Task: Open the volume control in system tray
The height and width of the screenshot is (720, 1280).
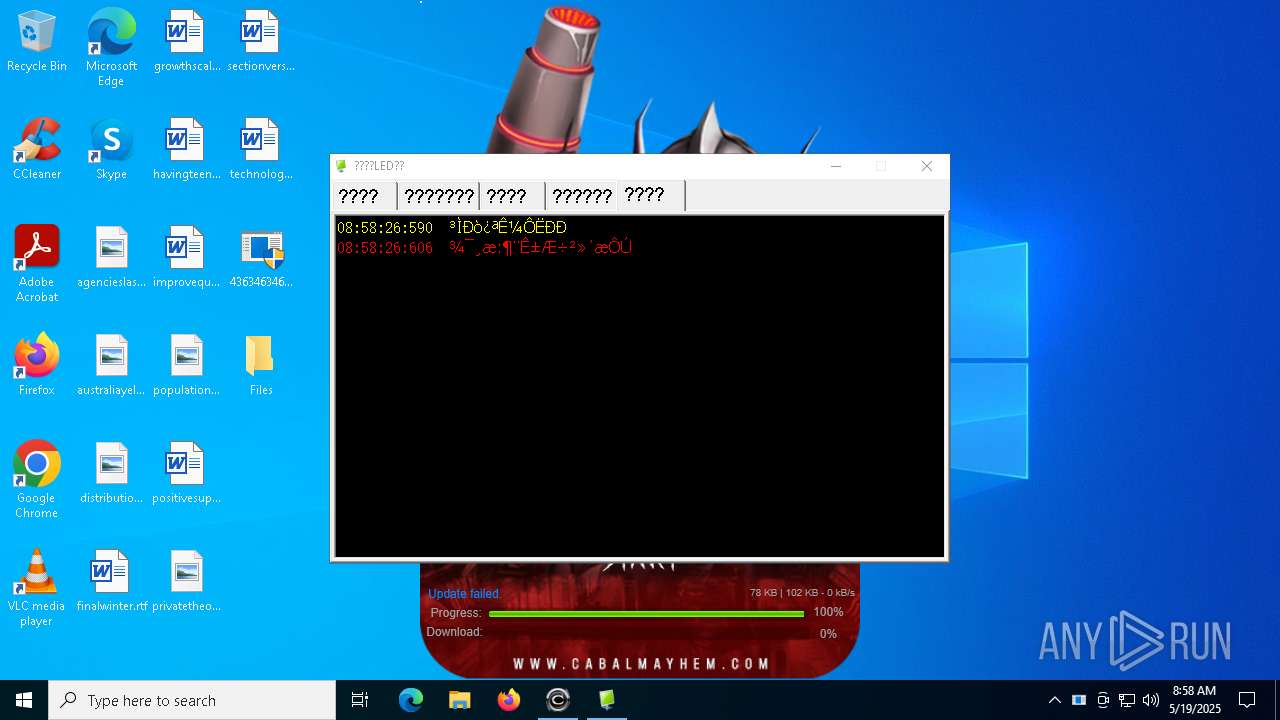Action: pos(1151,700)
